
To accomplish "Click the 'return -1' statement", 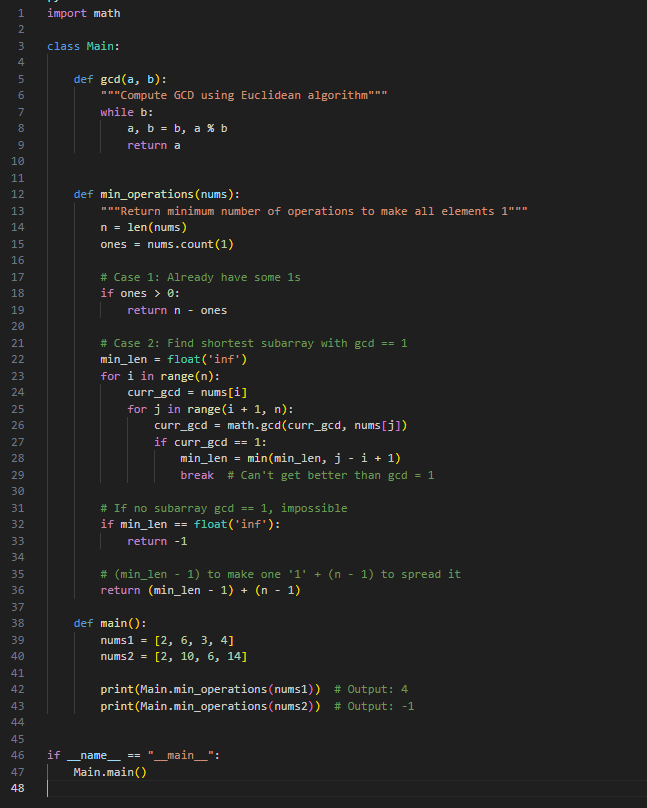I will (x=157, y=541).
